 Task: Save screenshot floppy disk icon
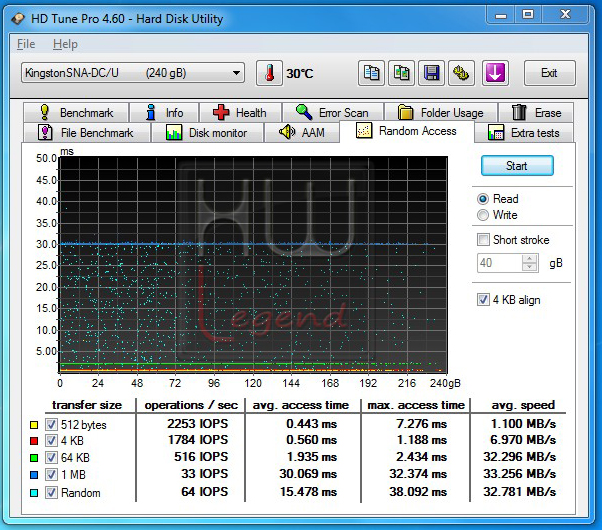[x=432, y=73]
